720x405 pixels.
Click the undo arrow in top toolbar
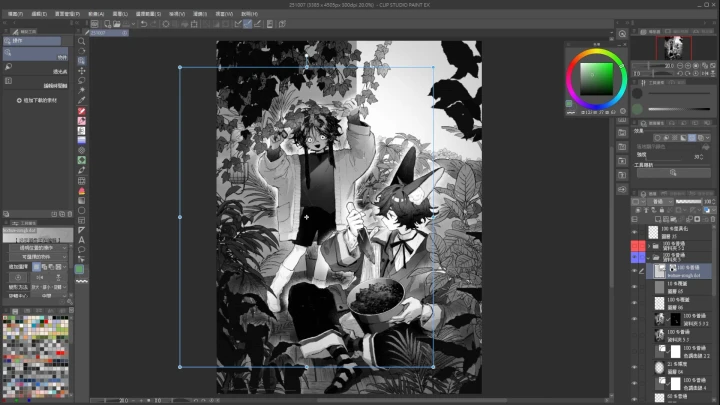click(143, 23)
